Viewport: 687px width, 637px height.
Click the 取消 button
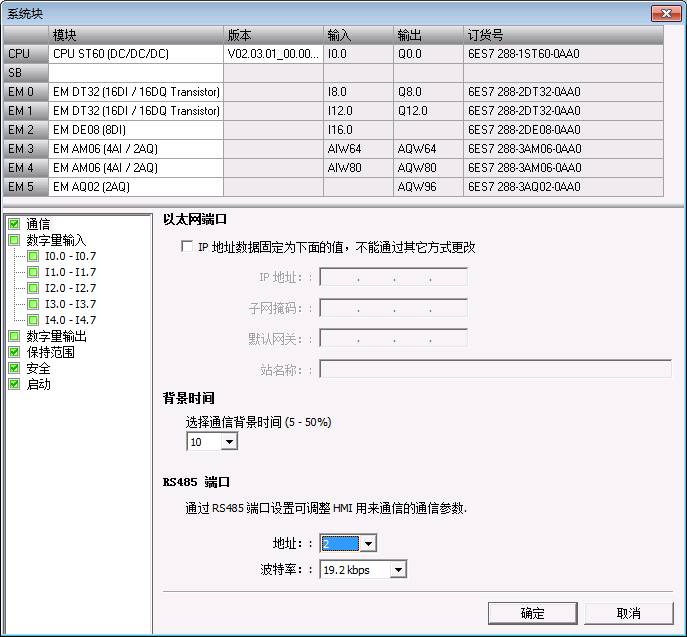coord(629,613)
